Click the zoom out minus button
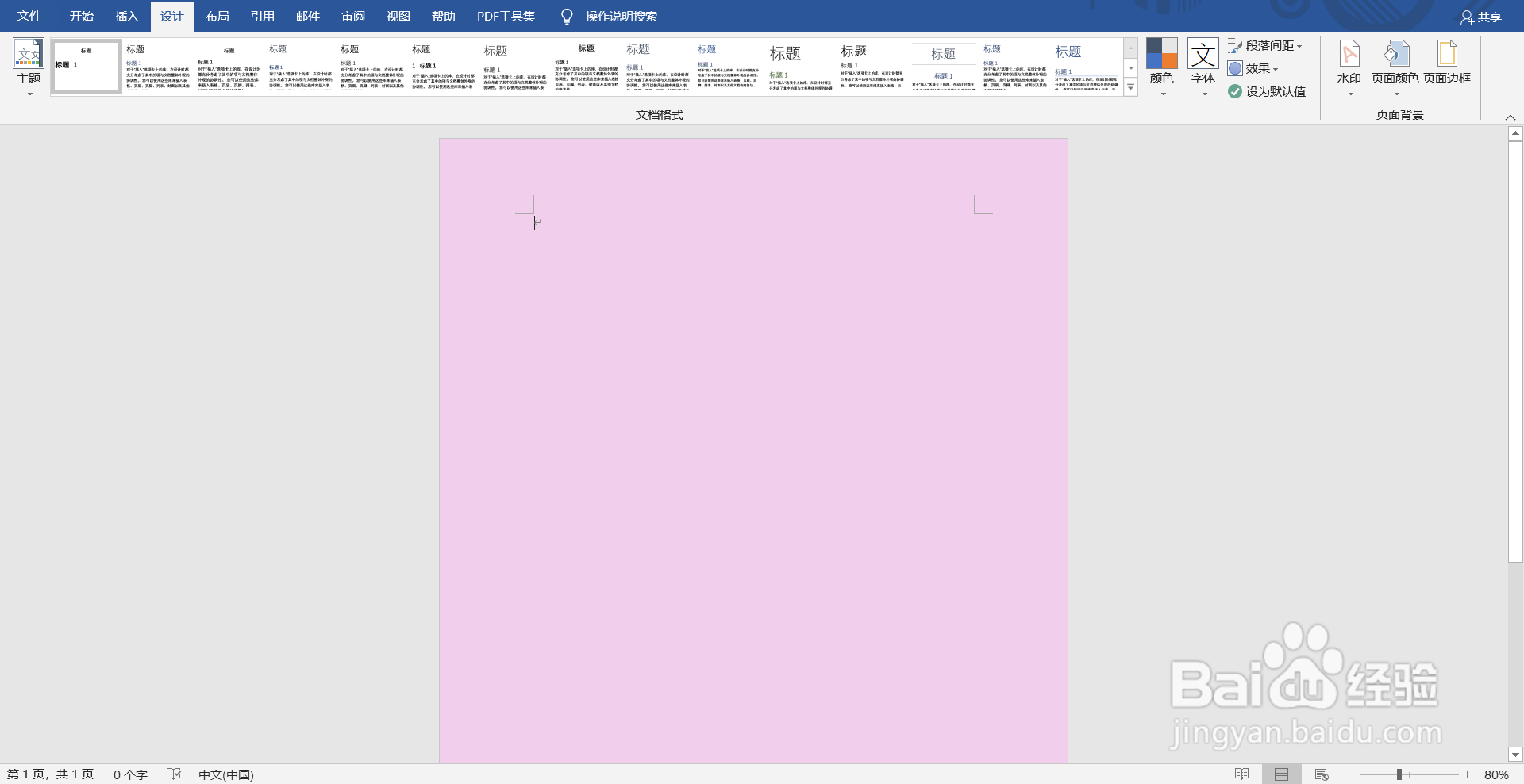Image resolution: width=1524 pixels, height=784 pixels. [x=1350, y=774]
